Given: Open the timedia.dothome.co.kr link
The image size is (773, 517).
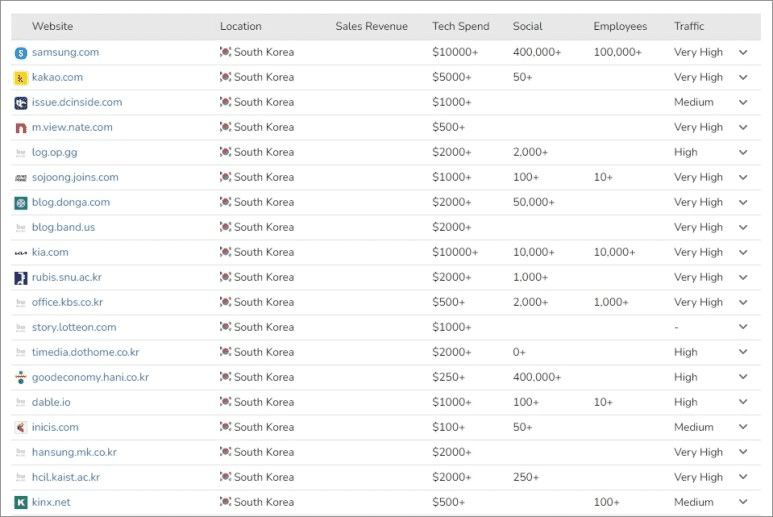Looking at the screenshot, I should (85, 352).
